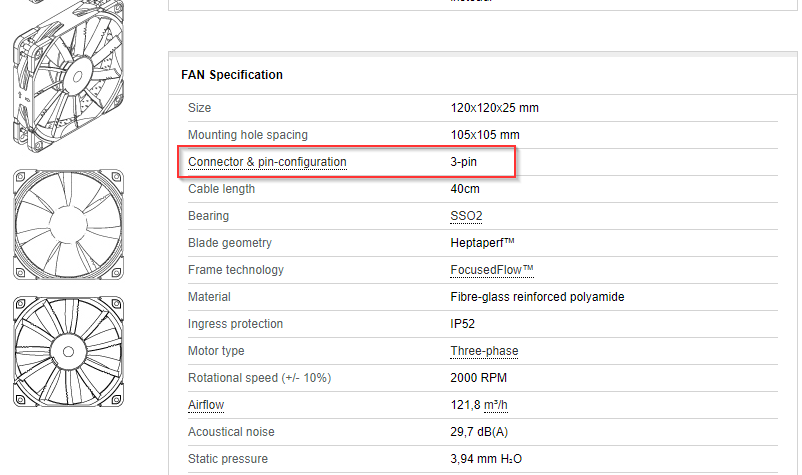Viewport: 802px width, 475px height.
Task: Open the Airflow term explanation link
Action: [x=206, y=405]
